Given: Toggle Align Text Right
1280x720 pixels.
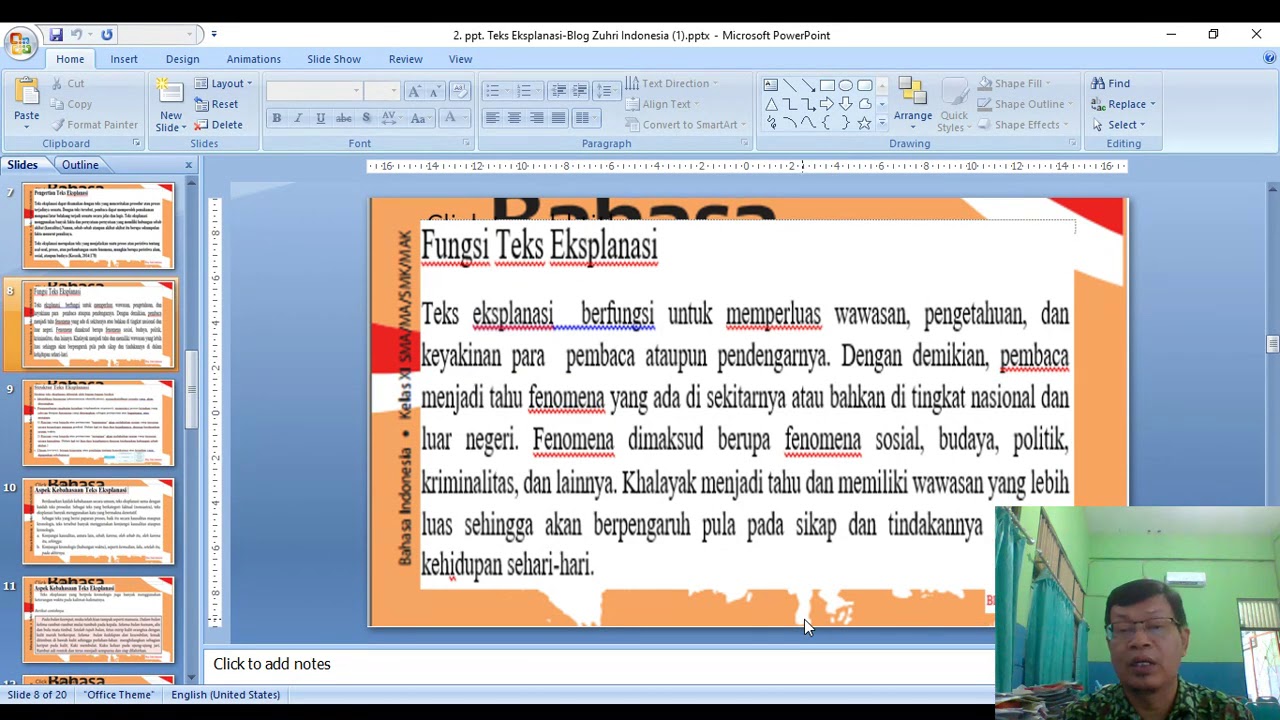Looking at the screenshot, I should pos(536,118).
